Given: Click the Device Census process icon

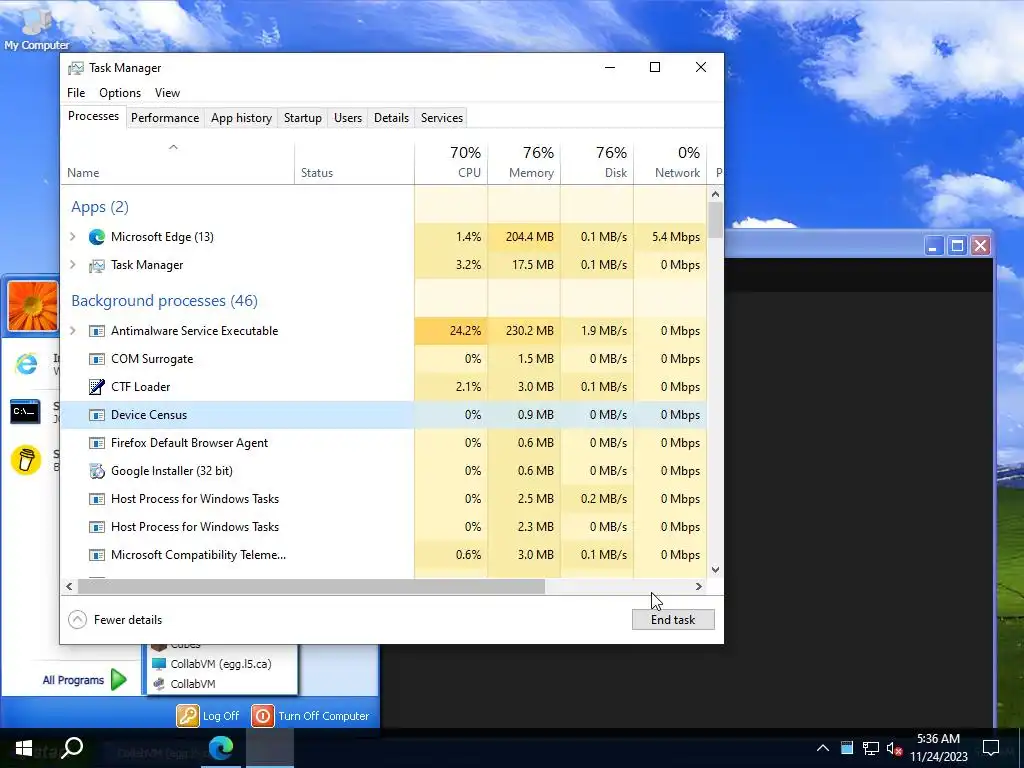Looking at the screenshot, I should point(97,415).
